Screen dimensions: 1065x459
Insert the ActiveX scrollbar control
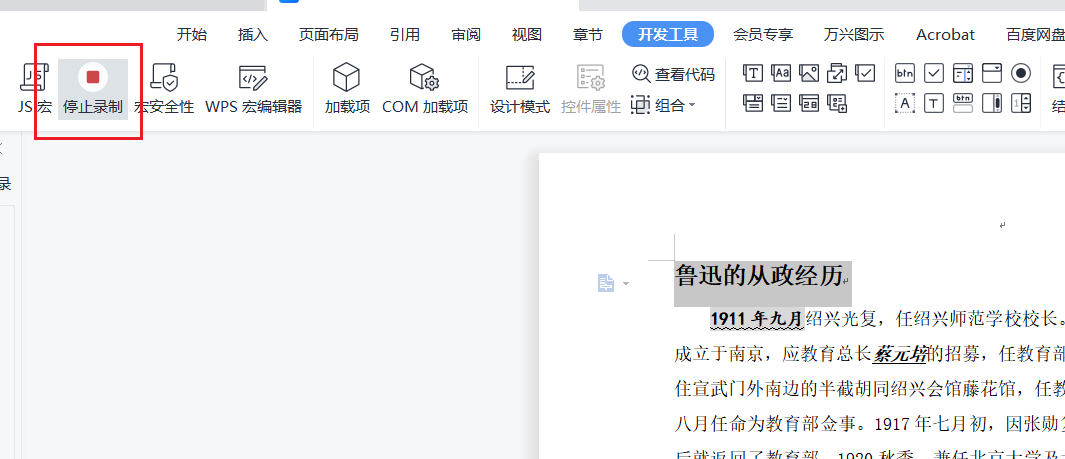click(x=992, y=102)
